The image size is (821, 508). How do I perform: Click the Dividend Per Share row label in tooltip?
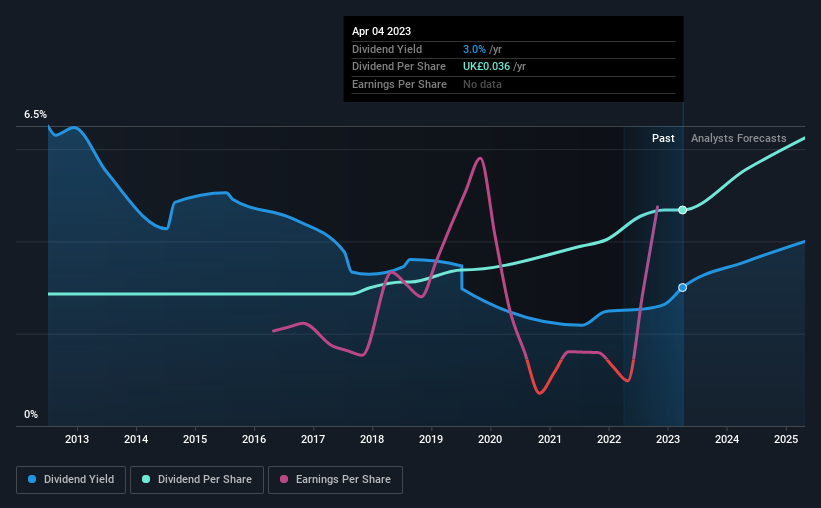pyautogui.click(x=399, y=67)
